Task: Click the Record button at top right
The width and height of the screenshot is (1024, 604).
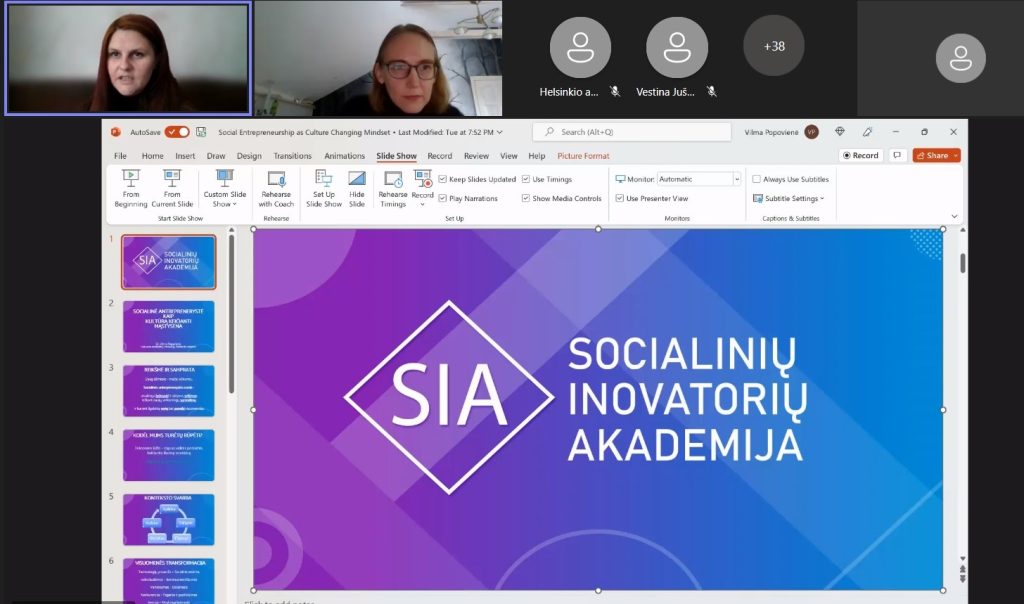Action: (x=861, y=155)
